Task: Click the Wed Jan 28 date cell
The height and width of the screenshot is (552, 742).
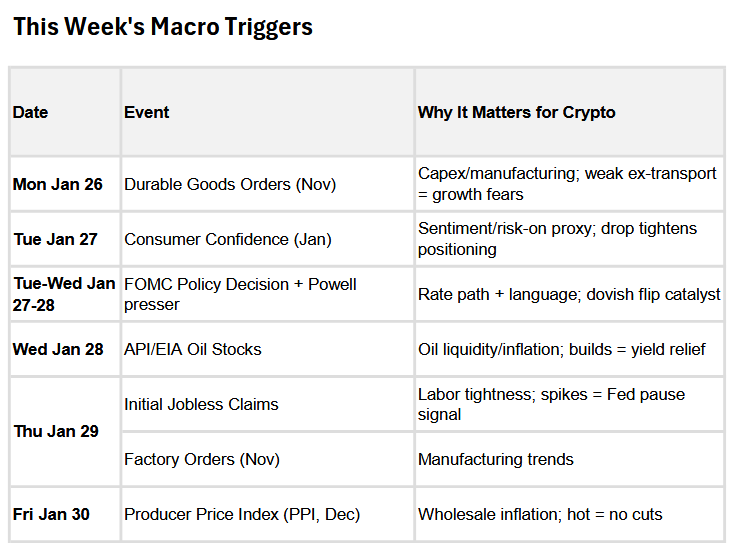Action: tap(58, 349)
